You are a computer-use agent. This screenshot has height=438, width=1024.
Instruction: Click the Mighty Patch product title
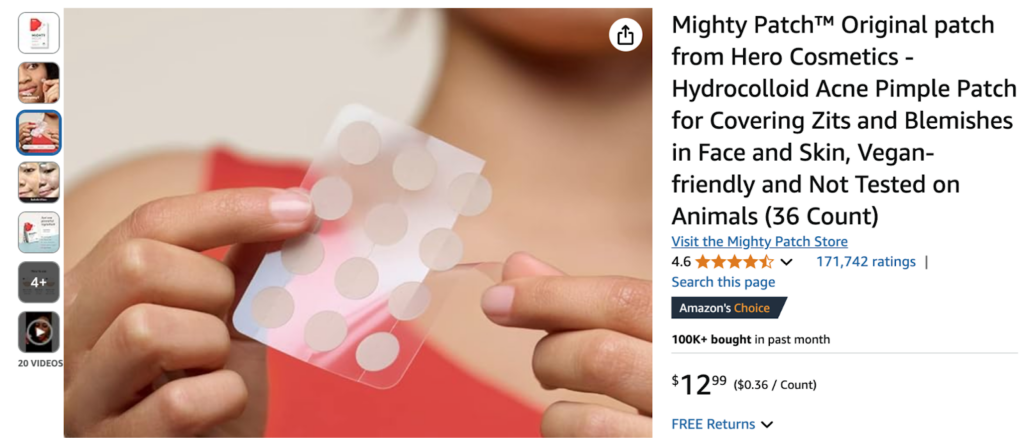pos(844,120)
